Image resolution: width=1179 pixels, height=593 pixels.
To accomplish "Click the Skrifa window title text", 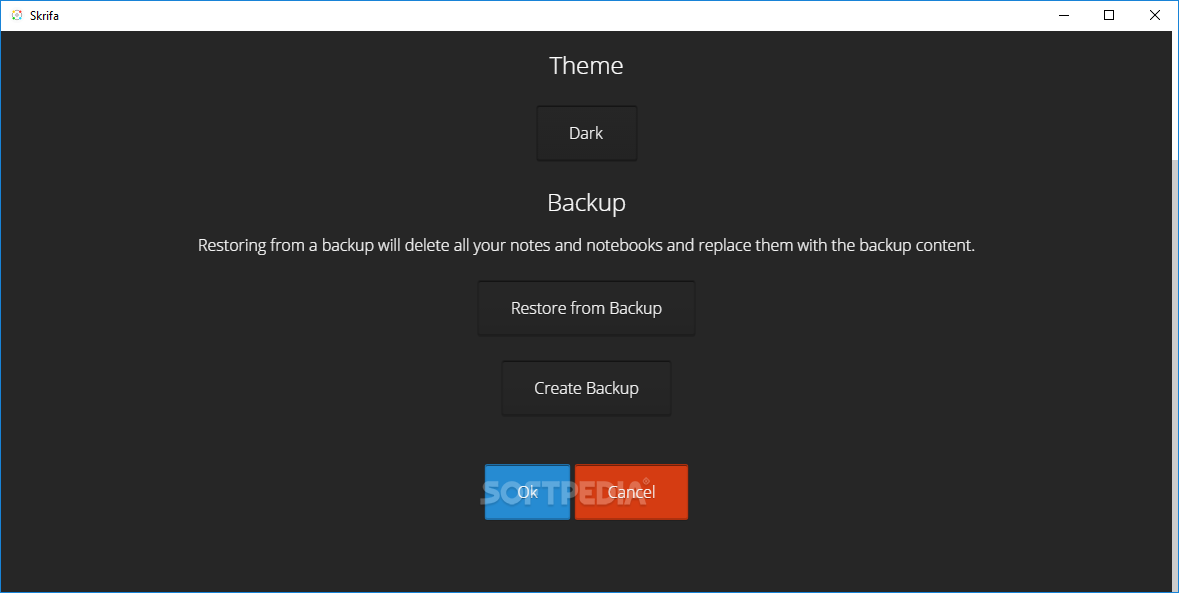I will [x=44, y=15].
